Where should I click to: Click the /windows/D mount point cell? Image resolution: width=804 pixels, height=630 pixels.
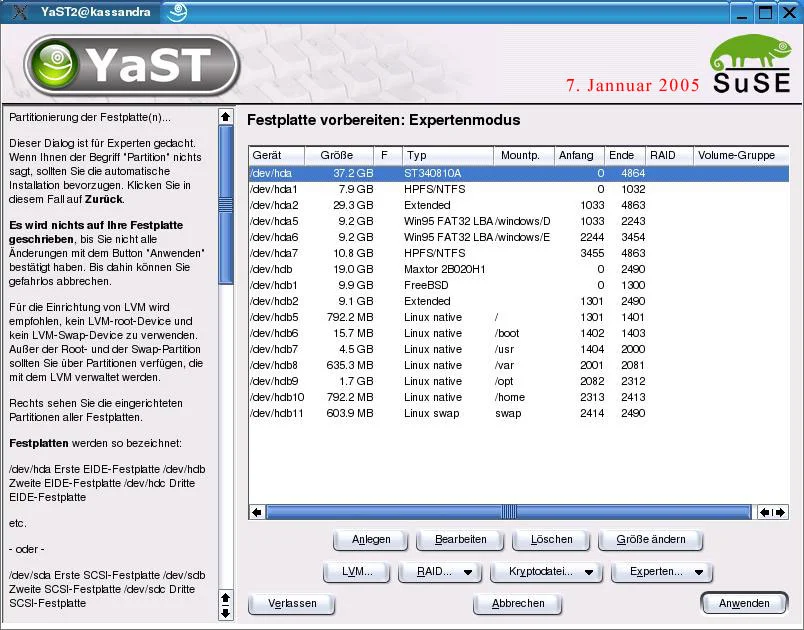[x=522, y=221]
